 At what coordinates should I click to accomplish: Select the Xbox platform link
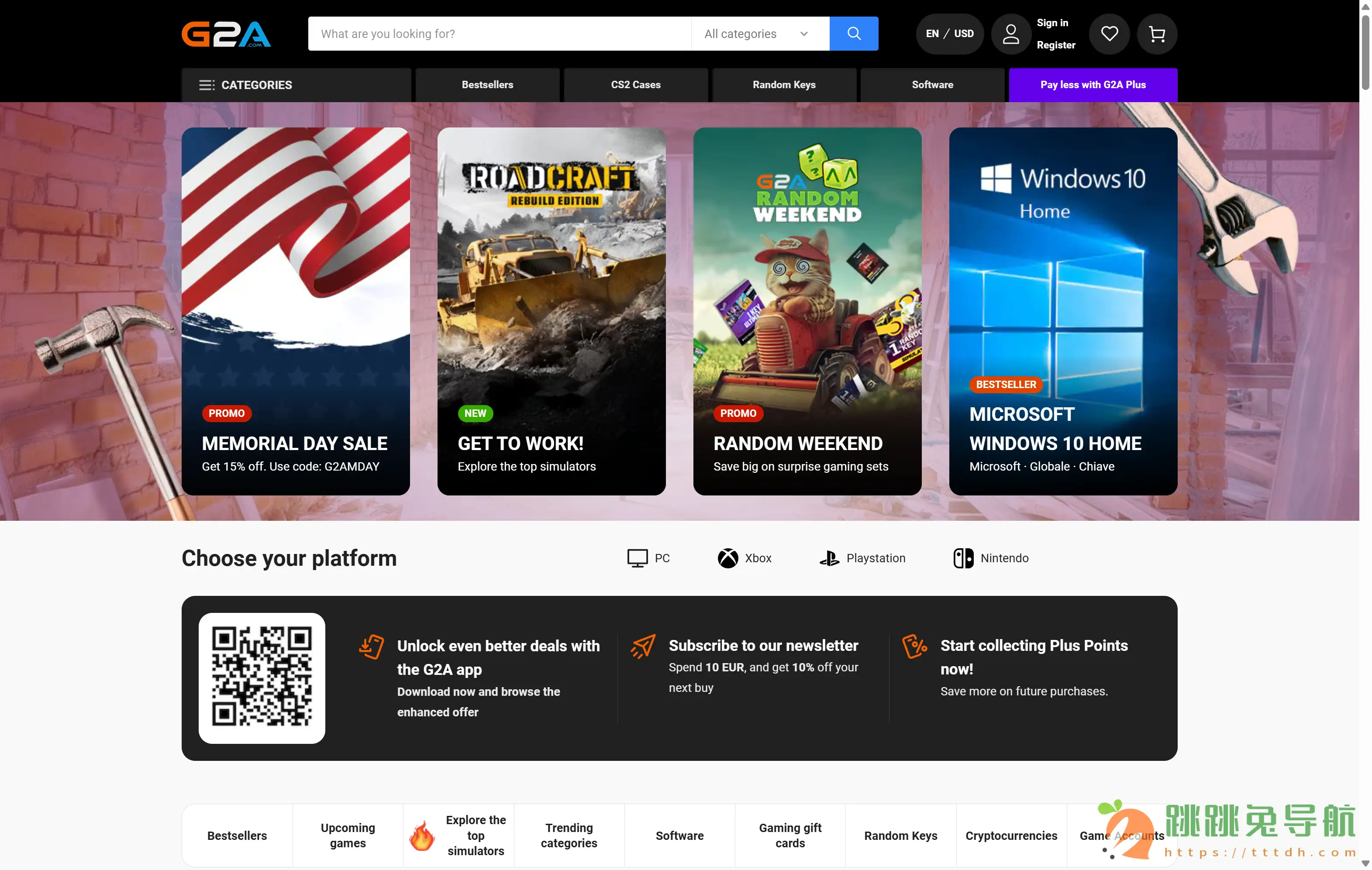click(x=745, y=558)
